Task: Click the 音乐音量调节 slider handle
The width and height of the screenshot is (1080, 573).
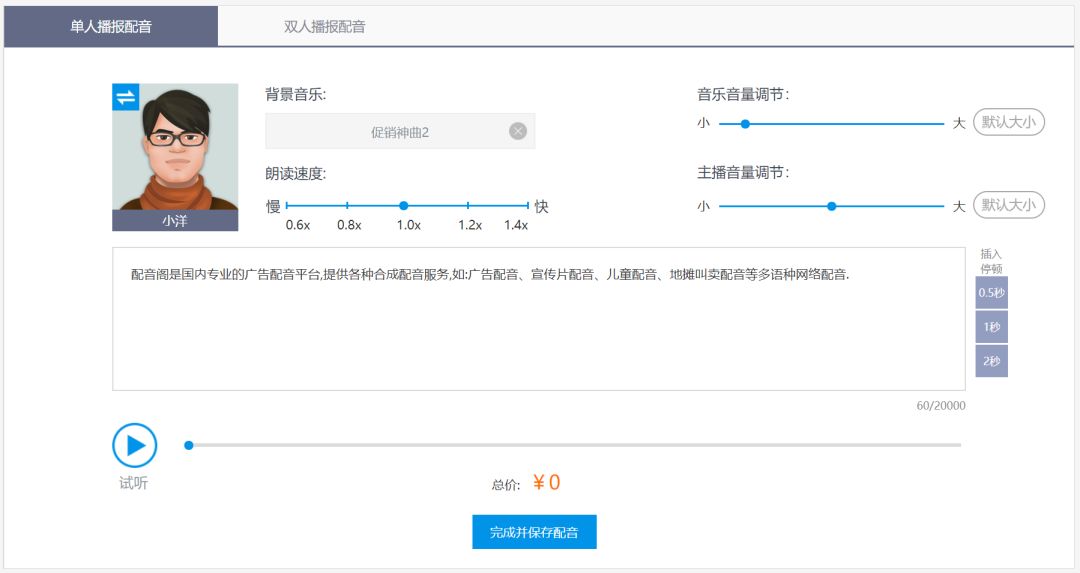Action: click(745, 124)
